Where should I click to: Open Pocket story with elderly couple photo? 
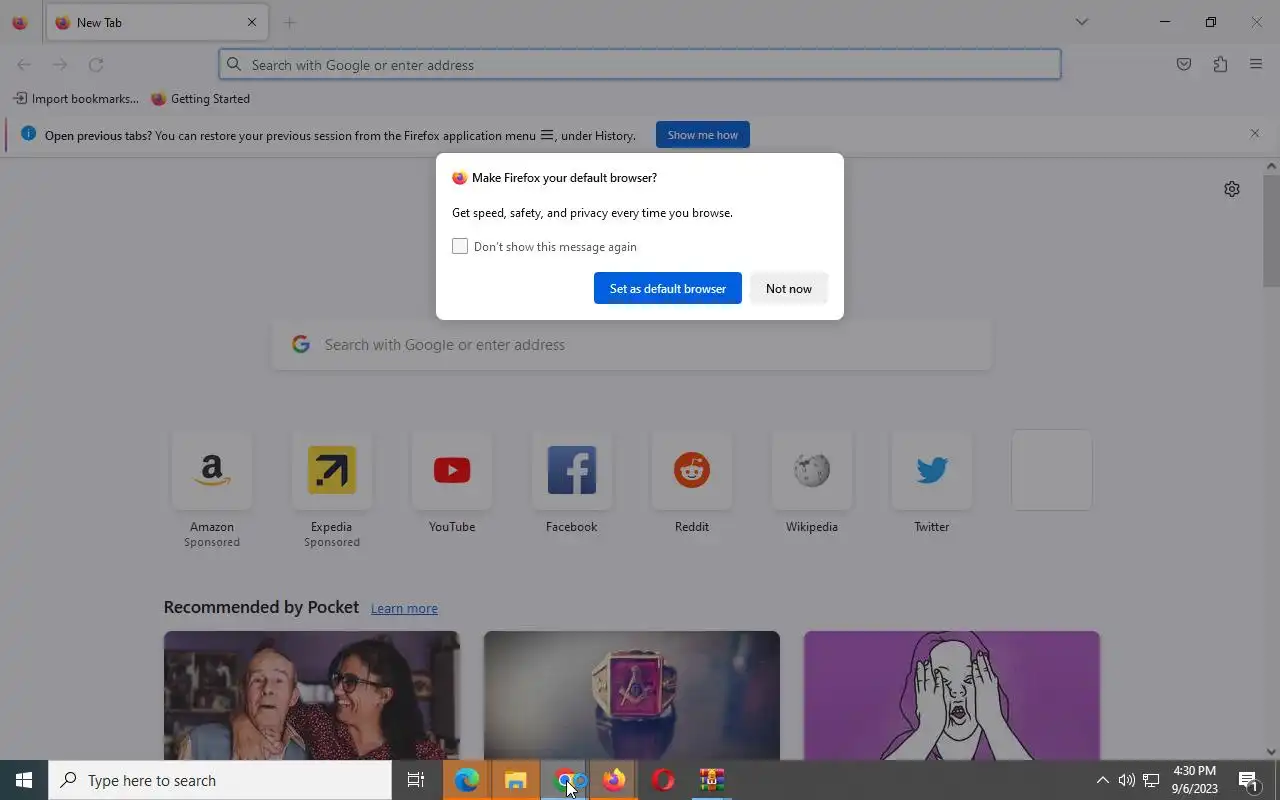click(312, 695)
